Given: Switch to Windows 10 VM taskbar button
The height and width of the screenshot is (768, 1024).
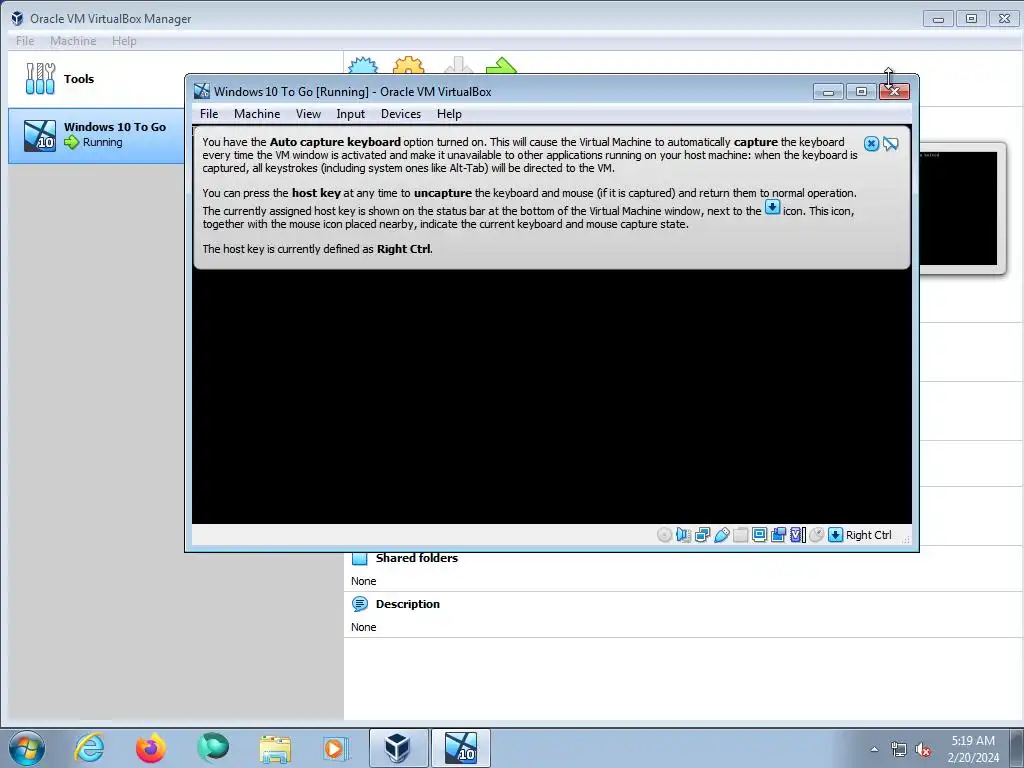Looking at the screenshot, I should tap(460, 748).
